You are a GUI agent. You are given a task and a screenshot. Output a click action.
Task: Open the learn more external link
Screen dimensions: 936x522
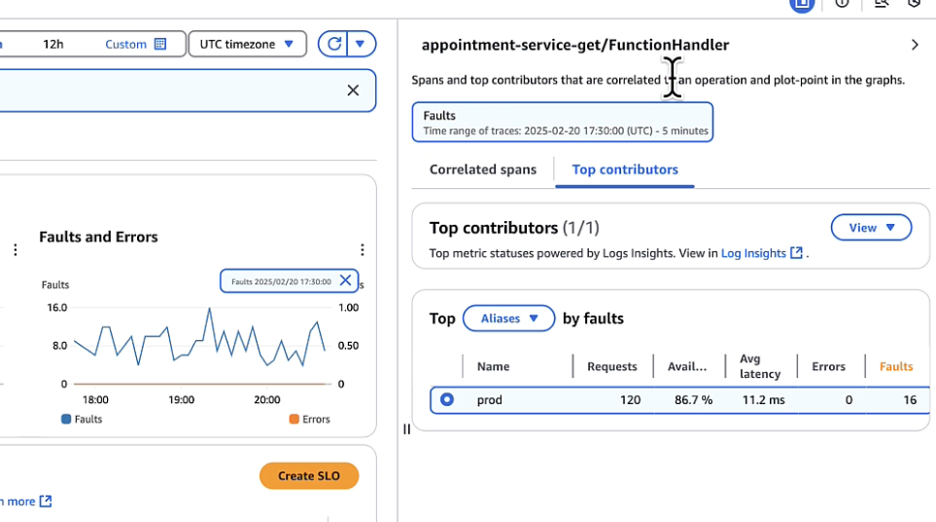click(26, 501)
